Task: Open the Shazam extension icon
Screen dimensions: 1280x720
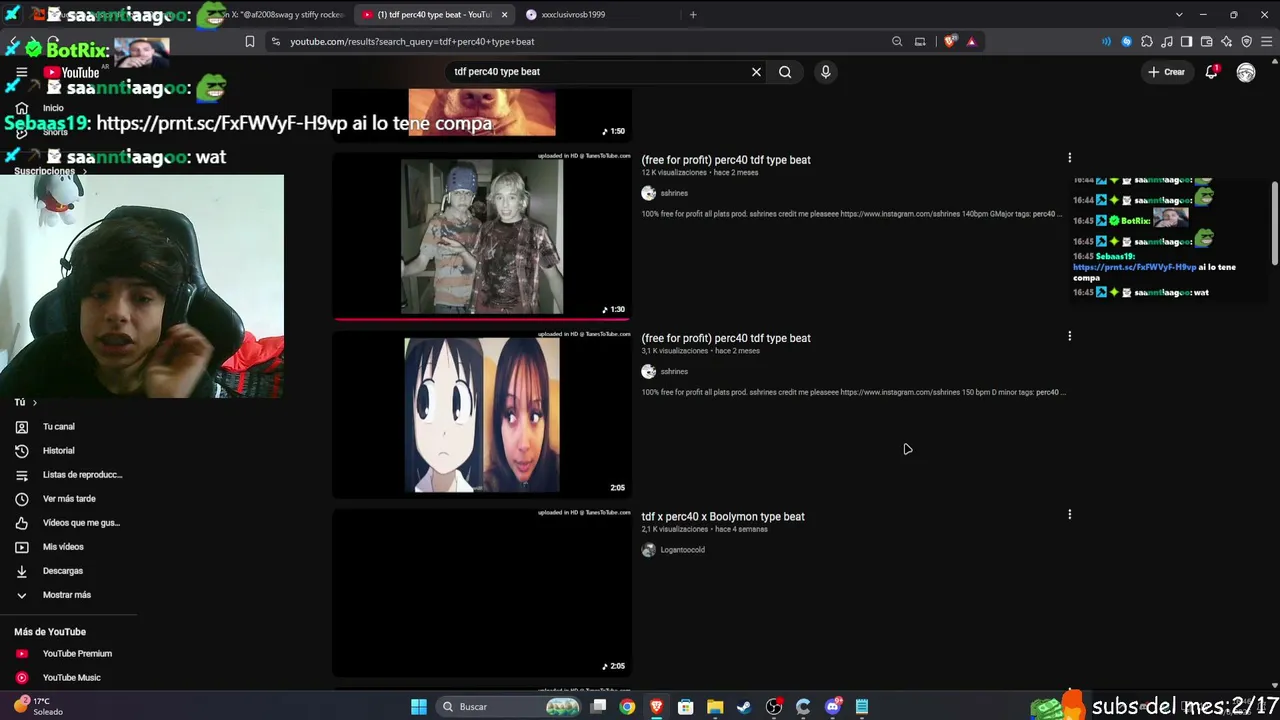Action: coord(1127,42)
